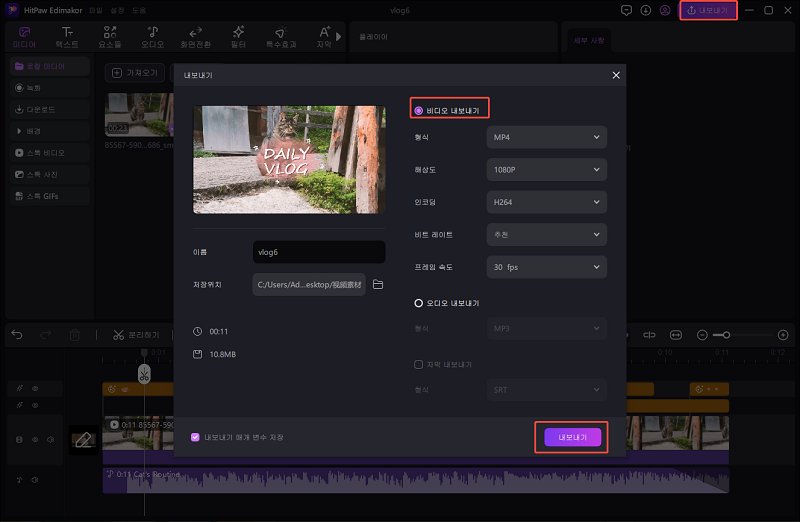Open the 다운로드 (Download) sidebar item
The image size is (800, 522).
tap(49, 109)
